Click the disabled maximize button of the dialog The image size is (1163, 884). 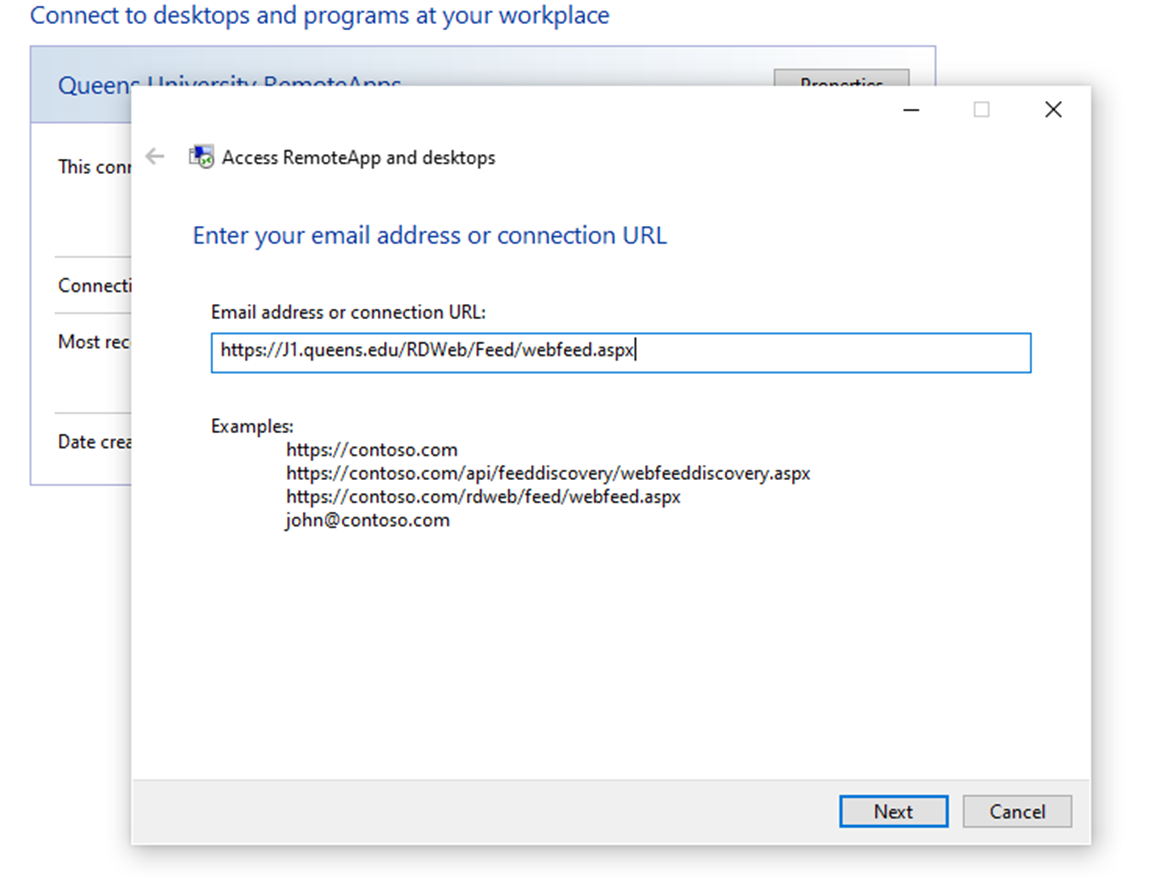981,110
